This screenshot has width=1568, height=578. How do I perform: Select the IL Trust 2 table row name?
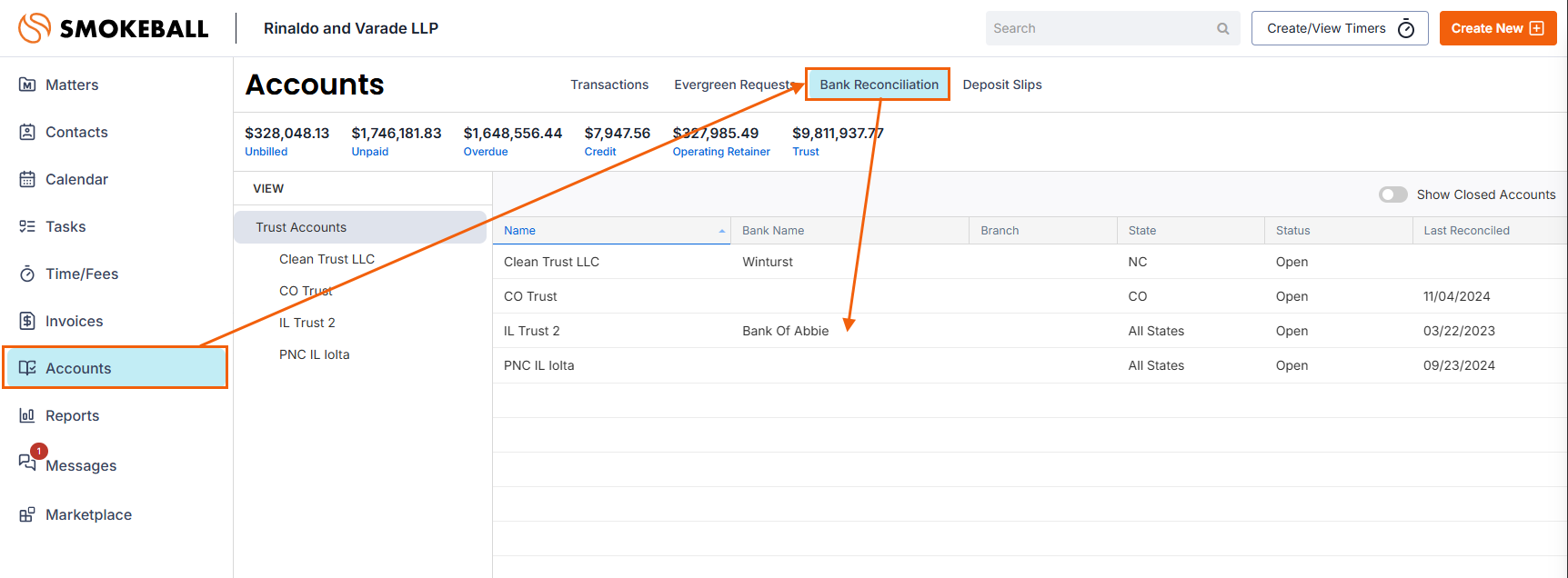point(532,331)
